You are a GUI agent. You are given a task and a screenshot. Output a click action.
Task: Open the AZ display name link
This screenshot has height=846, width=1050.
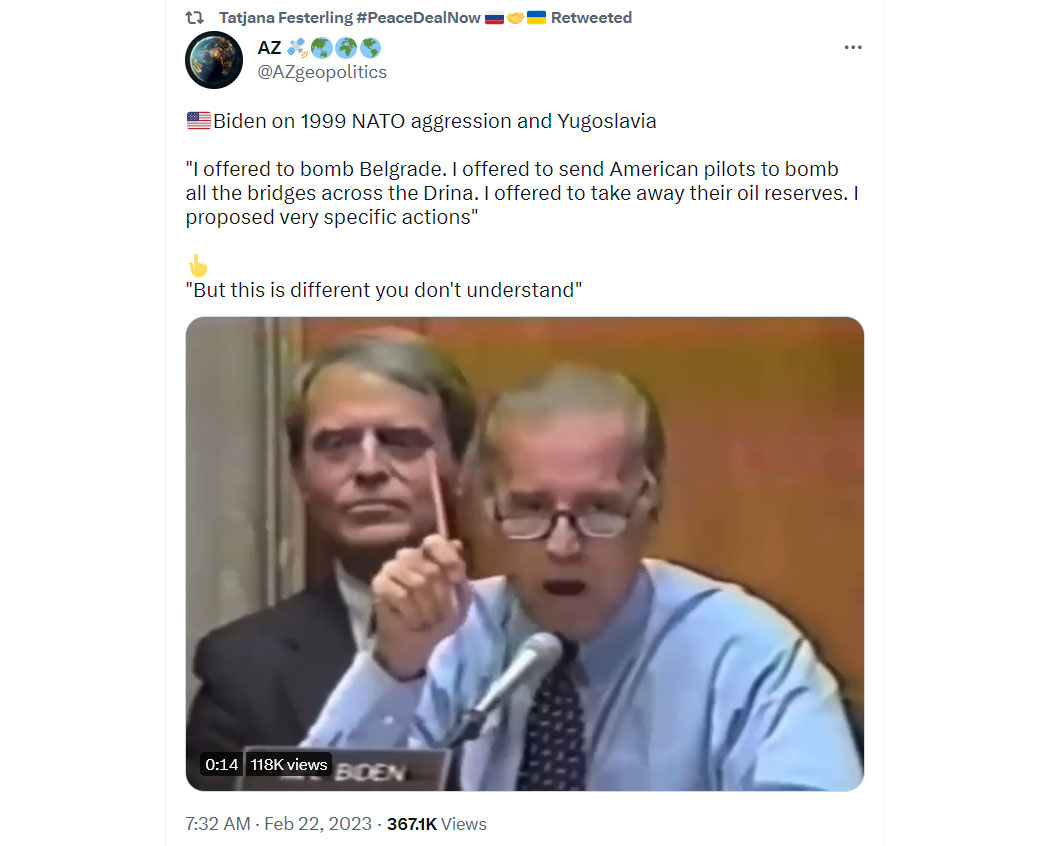[269, 48]
